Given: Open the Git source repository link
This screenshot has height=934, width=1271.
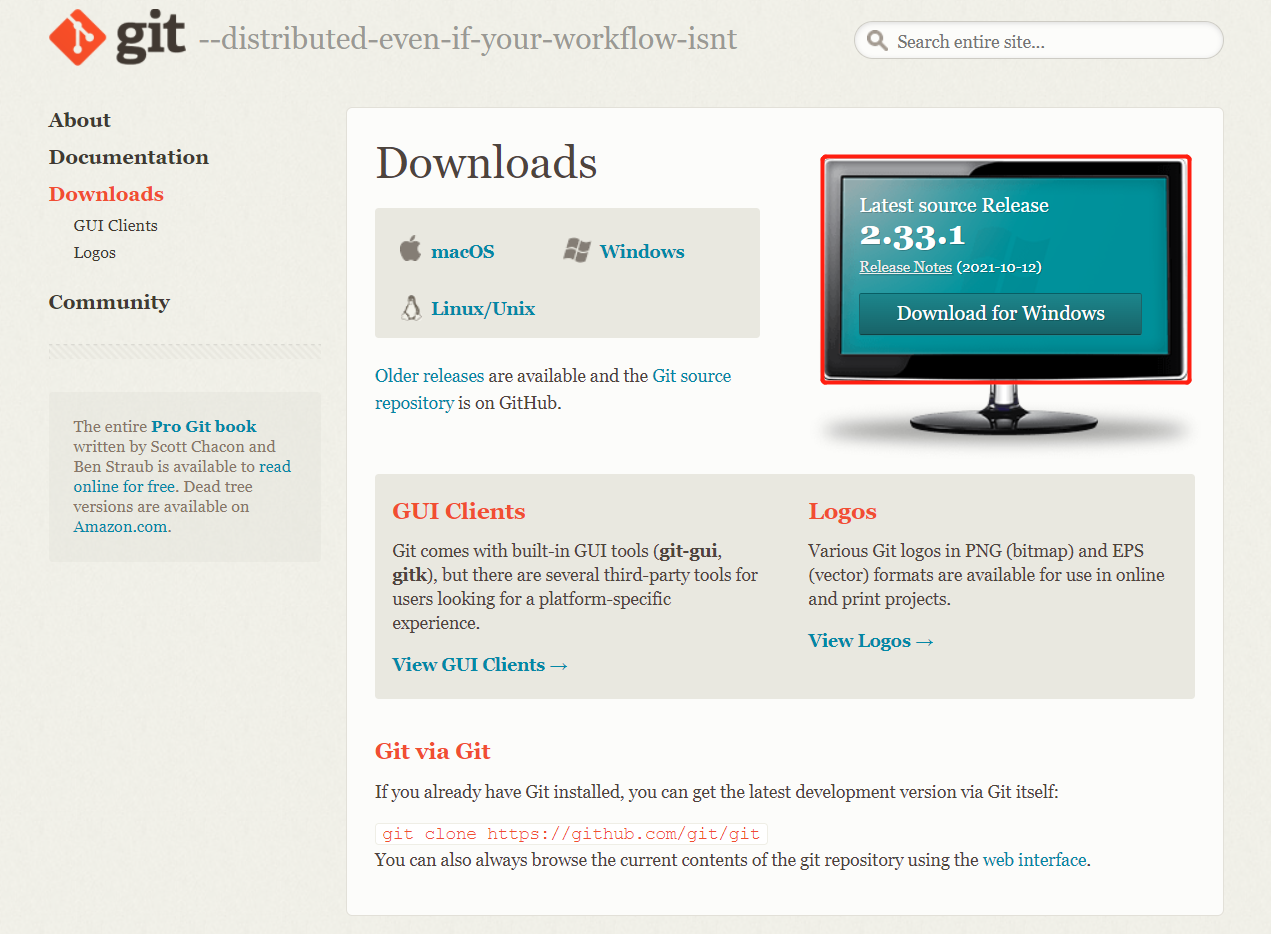Looking at the screenshot, I should coord(553,390).
